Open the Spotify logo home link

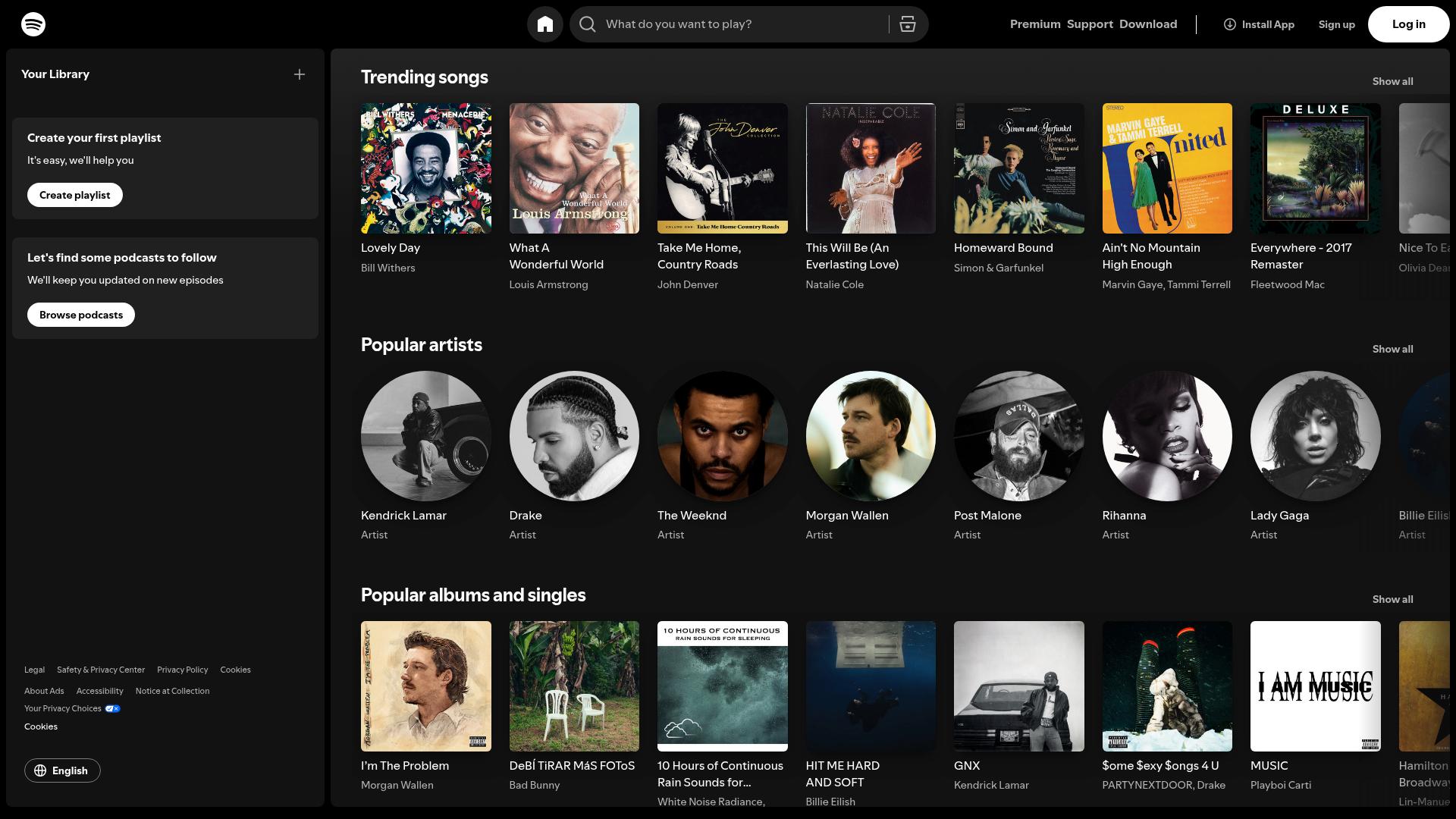click(x=33, y=24)
